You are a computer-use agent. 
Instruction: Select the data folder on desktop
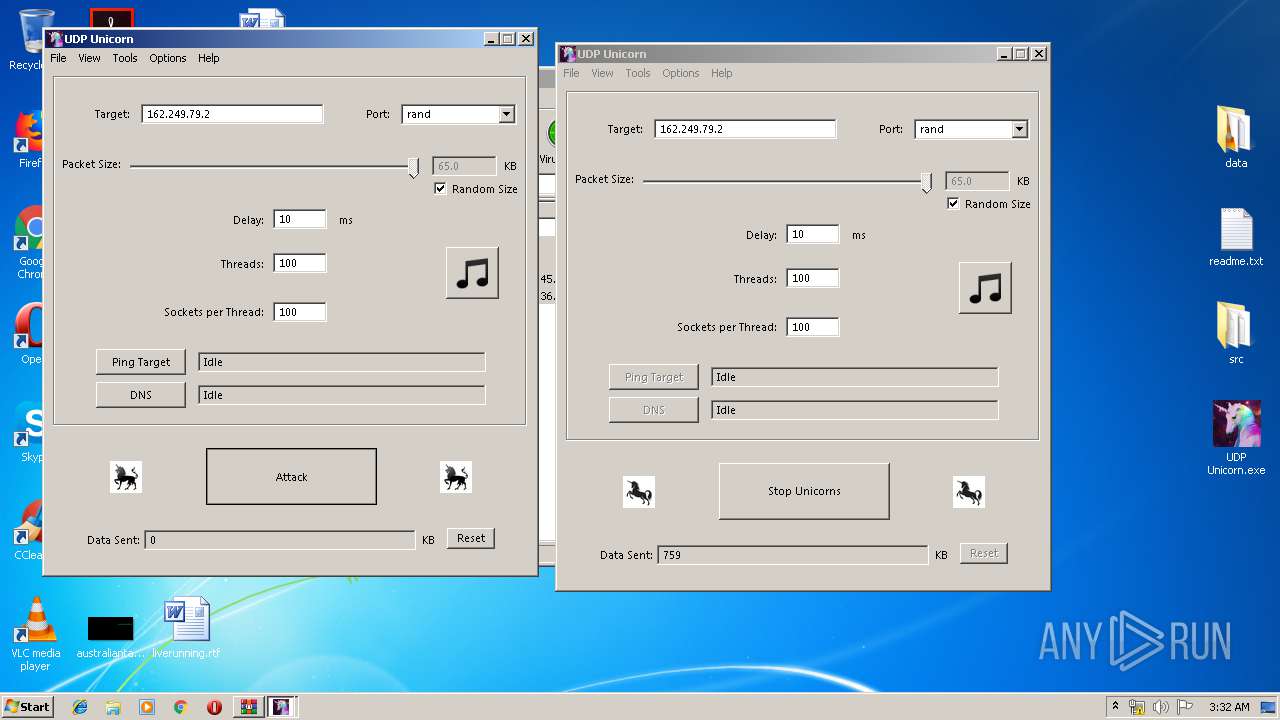point(1236,136)
